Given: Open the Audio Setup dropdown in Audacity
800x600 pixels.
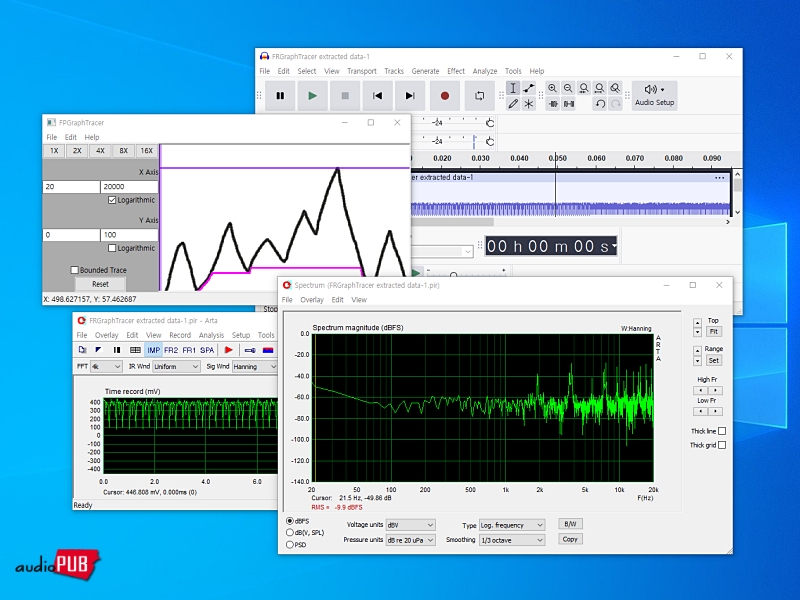Looking at the screenshot, I should click(x=655, y=95).
